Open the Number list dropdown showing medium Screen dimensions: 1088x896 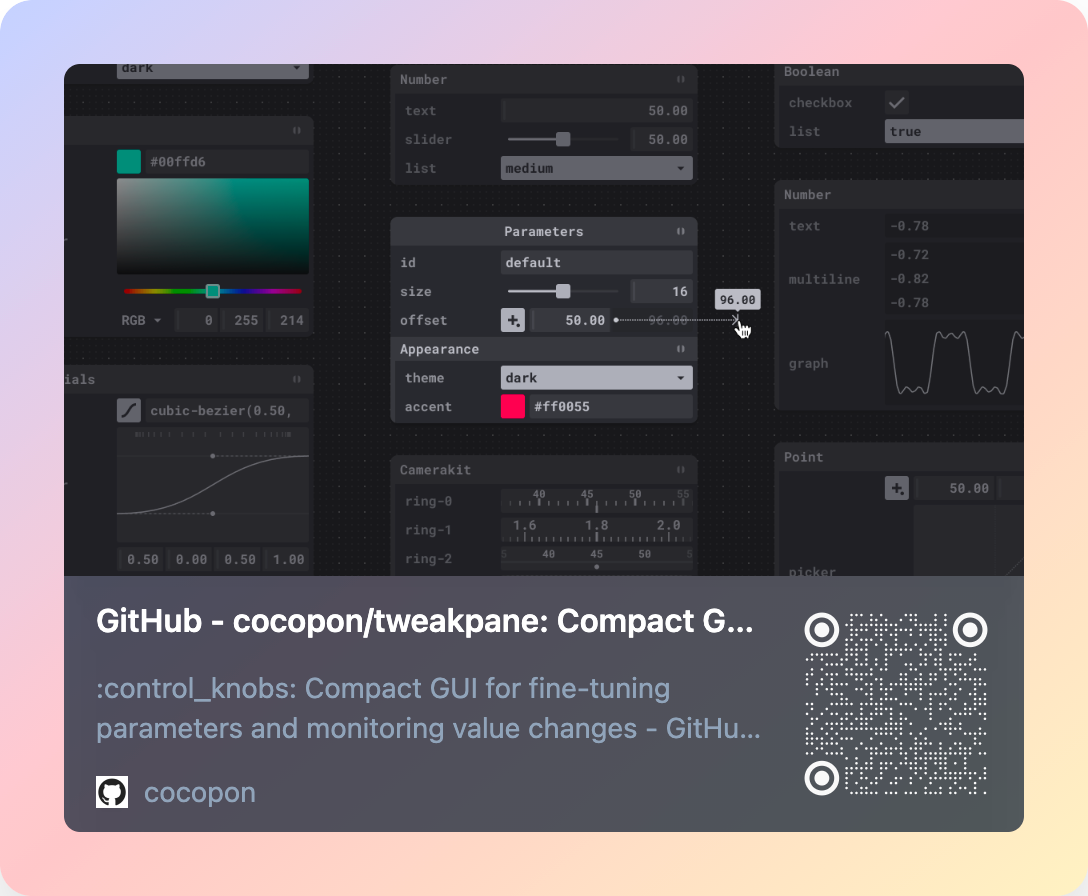(x=596, y=168)
